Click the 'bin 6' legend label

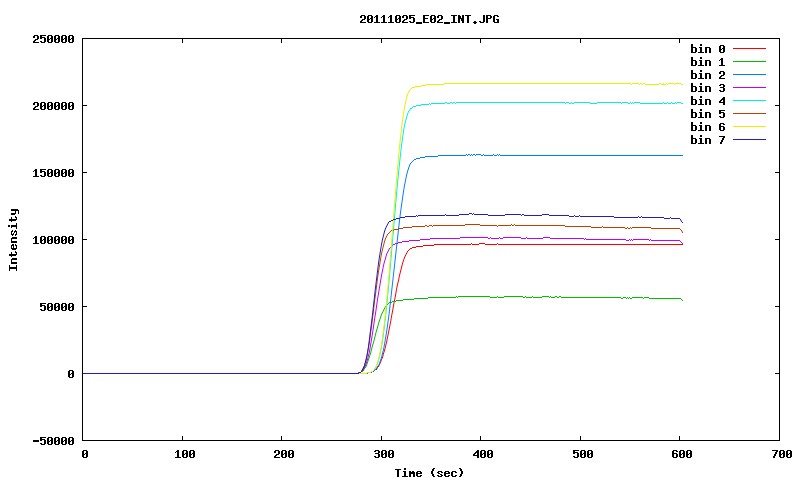[708, 127]
